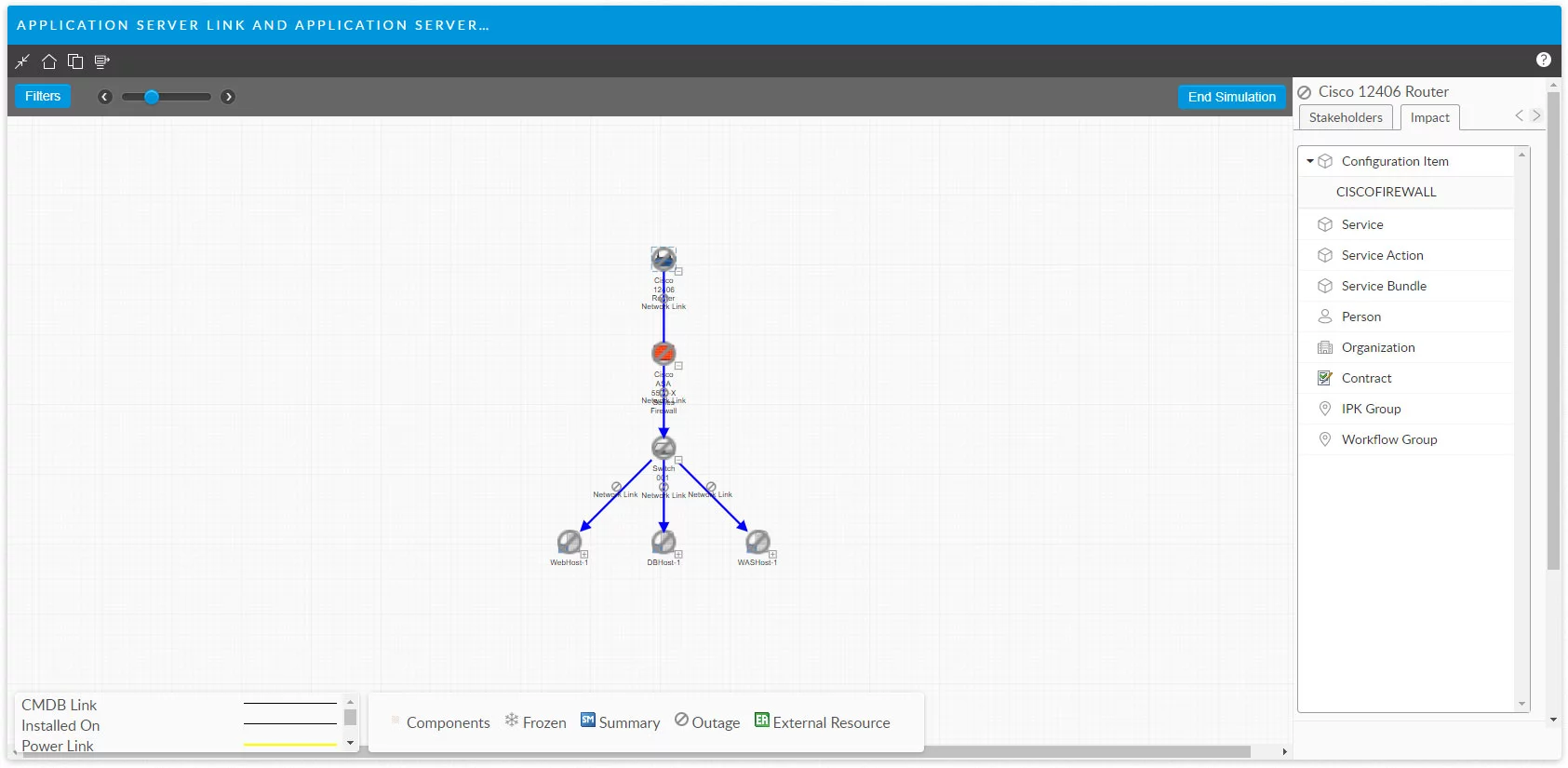
Task: Click the Organization building icon
Action: click(x=1325, y=347)
